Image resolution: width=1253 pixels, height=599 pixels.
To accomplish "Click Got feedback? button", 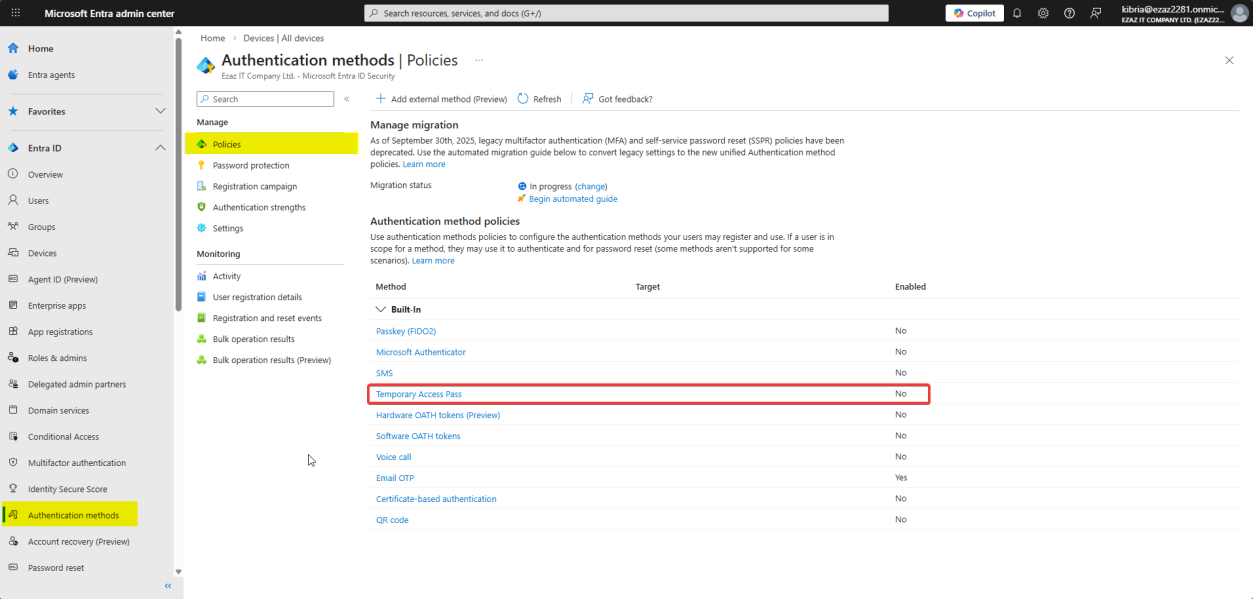I will [x=617, y=99].
